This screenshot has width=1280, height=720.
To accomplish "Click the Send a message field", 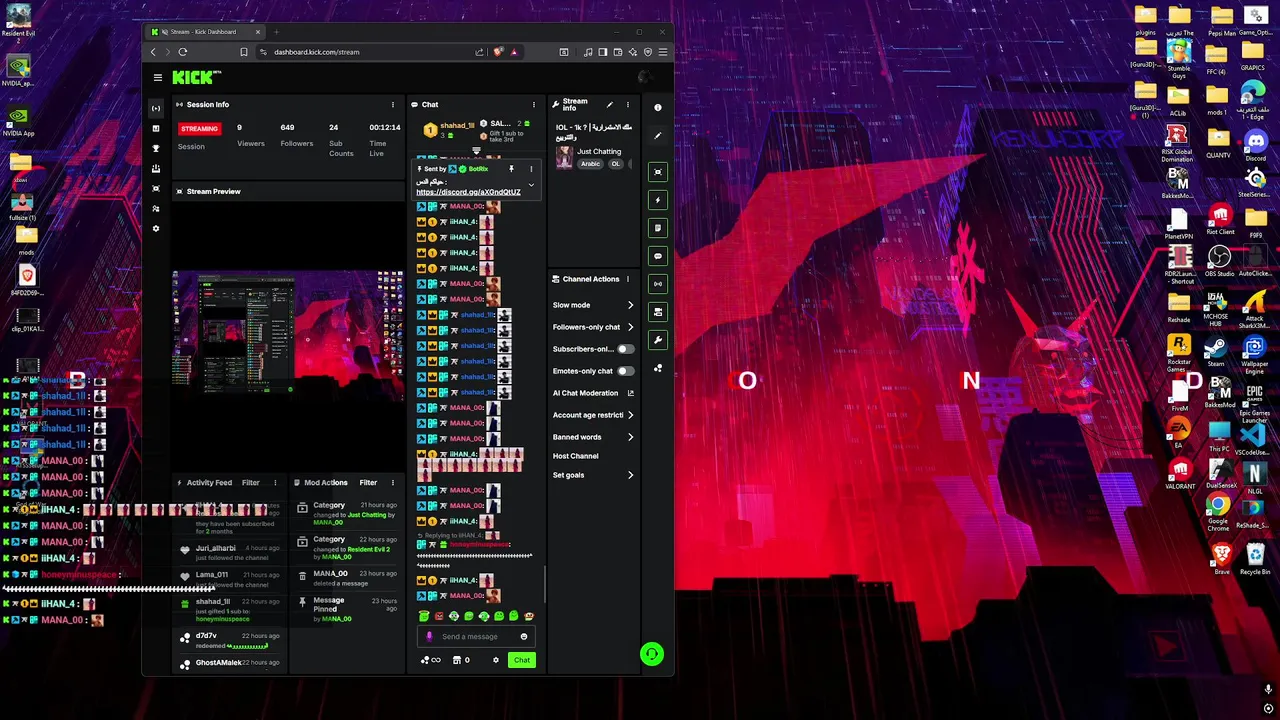I will pos(478,636).
